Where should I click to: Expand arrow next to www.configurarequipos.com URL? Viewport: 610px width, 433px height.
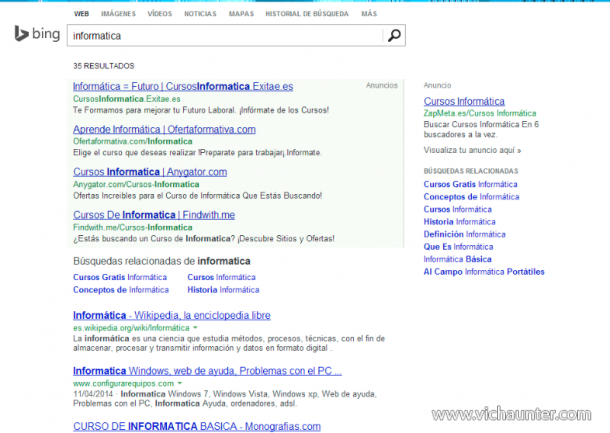(180, 384)
